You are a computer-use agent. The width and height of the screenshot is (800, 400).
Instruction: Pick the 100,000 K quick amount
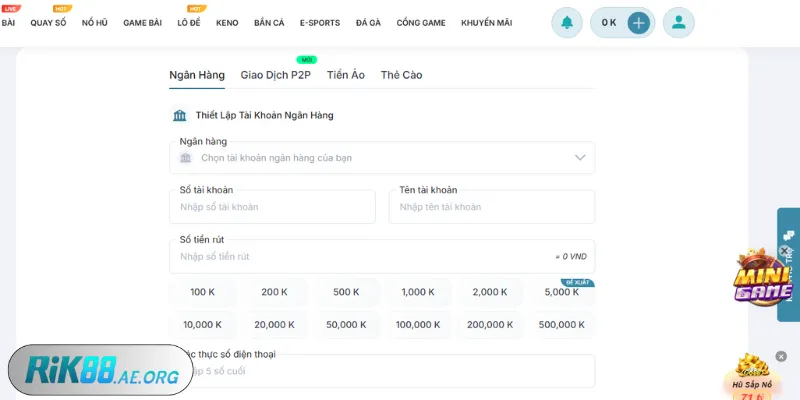(x=418, y=324)
